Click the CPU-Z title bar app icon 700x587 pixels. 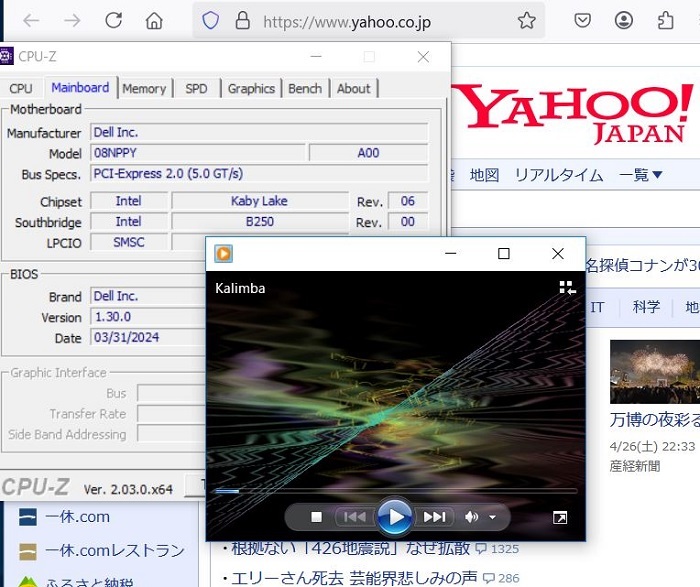(6, 57)
